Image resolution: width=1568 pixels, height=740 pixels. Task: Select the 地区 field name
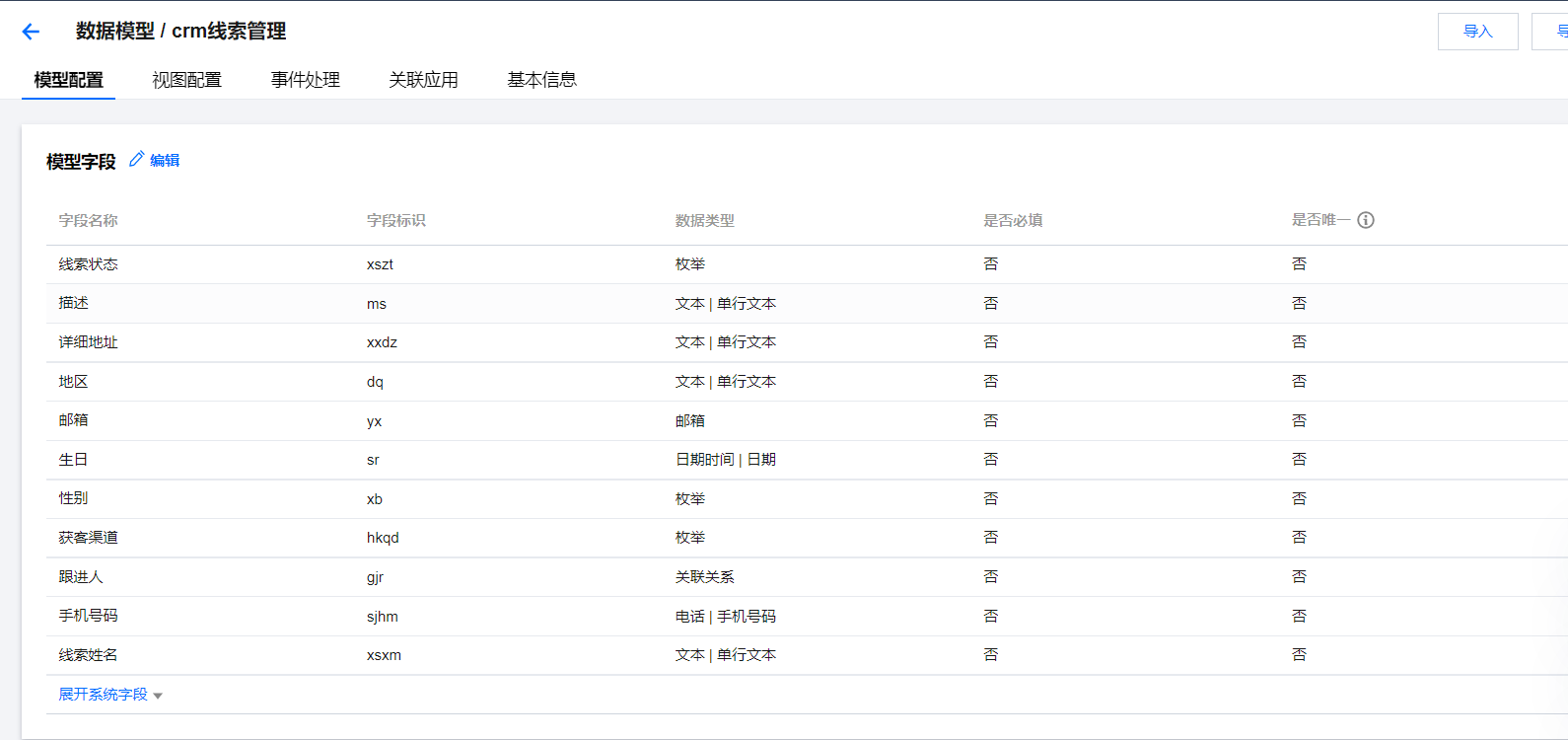[73, 382]
